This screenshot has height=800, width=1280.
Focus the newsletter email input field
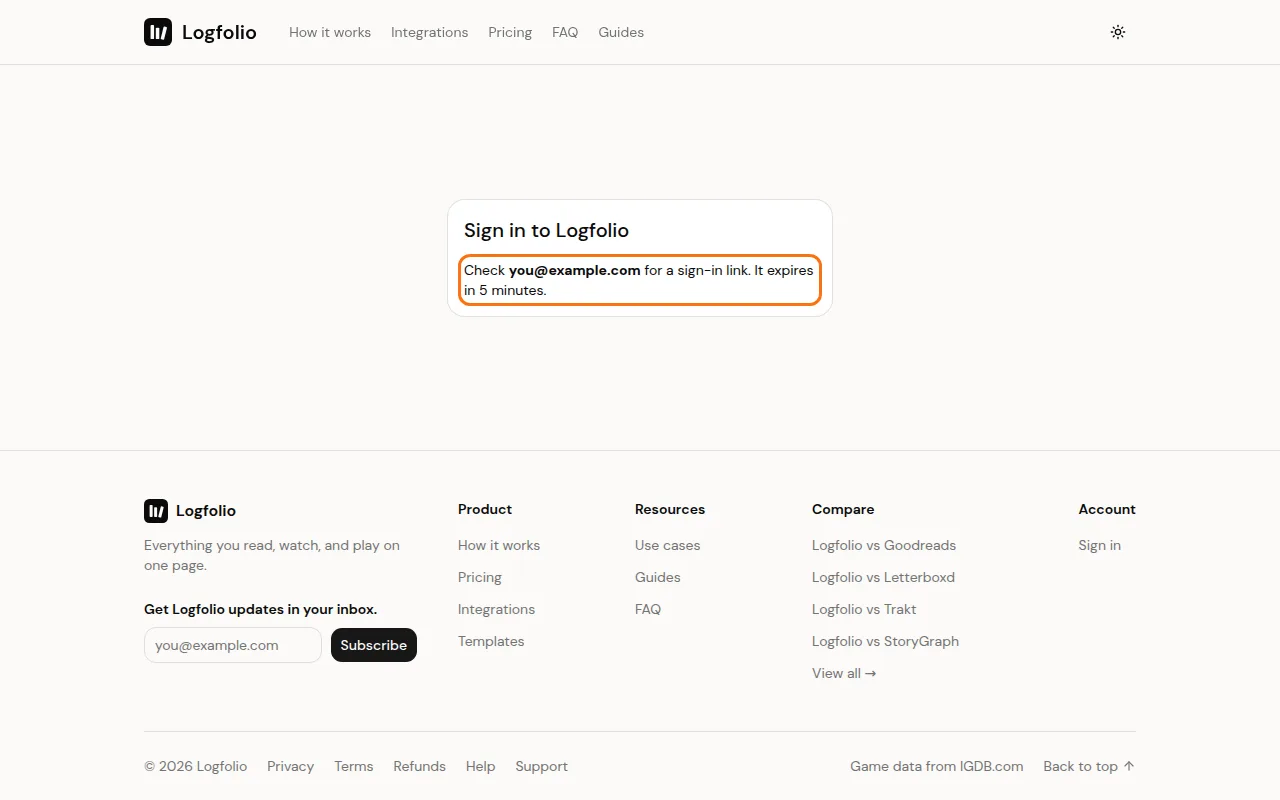coord(233,645)
